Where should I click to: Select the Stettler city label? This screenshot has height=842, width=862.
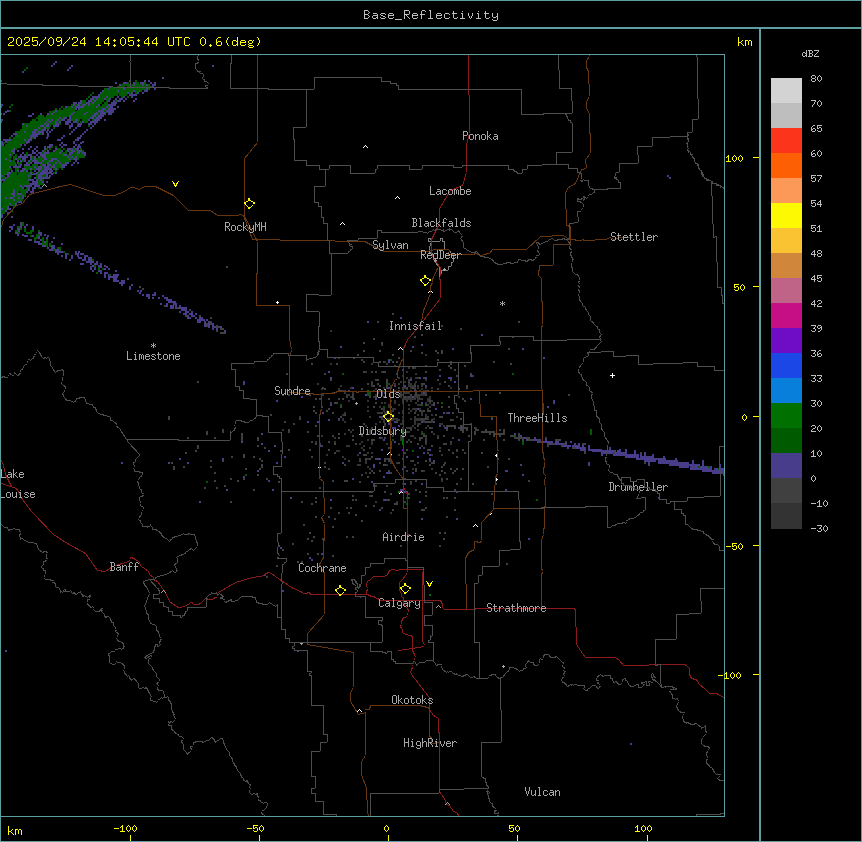(x=634, y=237)
